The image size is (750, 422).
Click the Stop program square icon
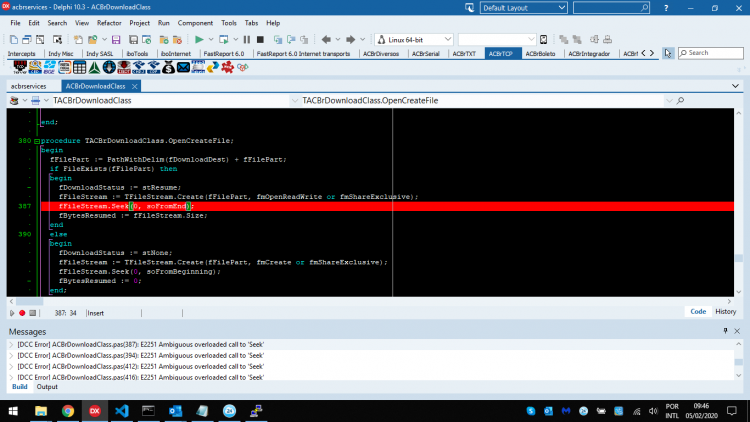[260, 40]
